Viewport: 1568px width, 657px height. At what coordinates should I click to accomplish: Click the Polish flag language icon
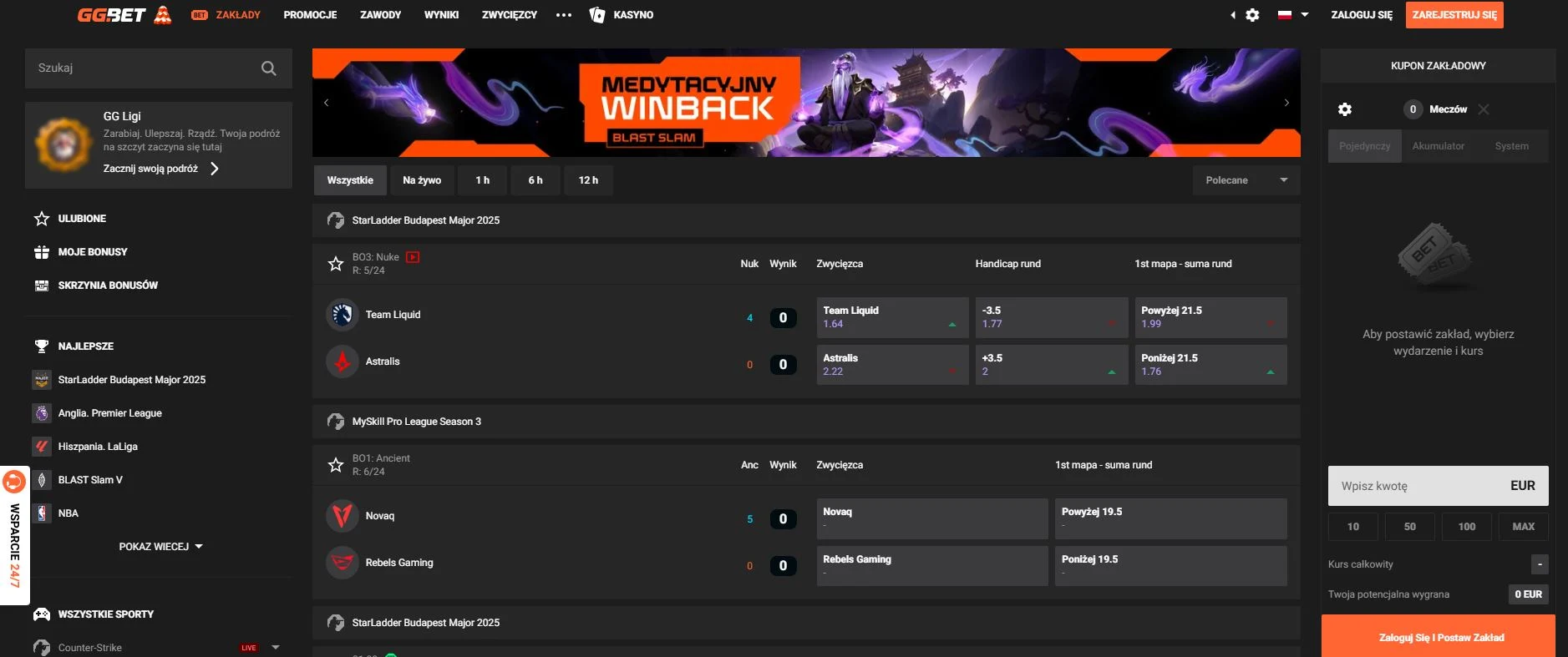click(1285, 15)
